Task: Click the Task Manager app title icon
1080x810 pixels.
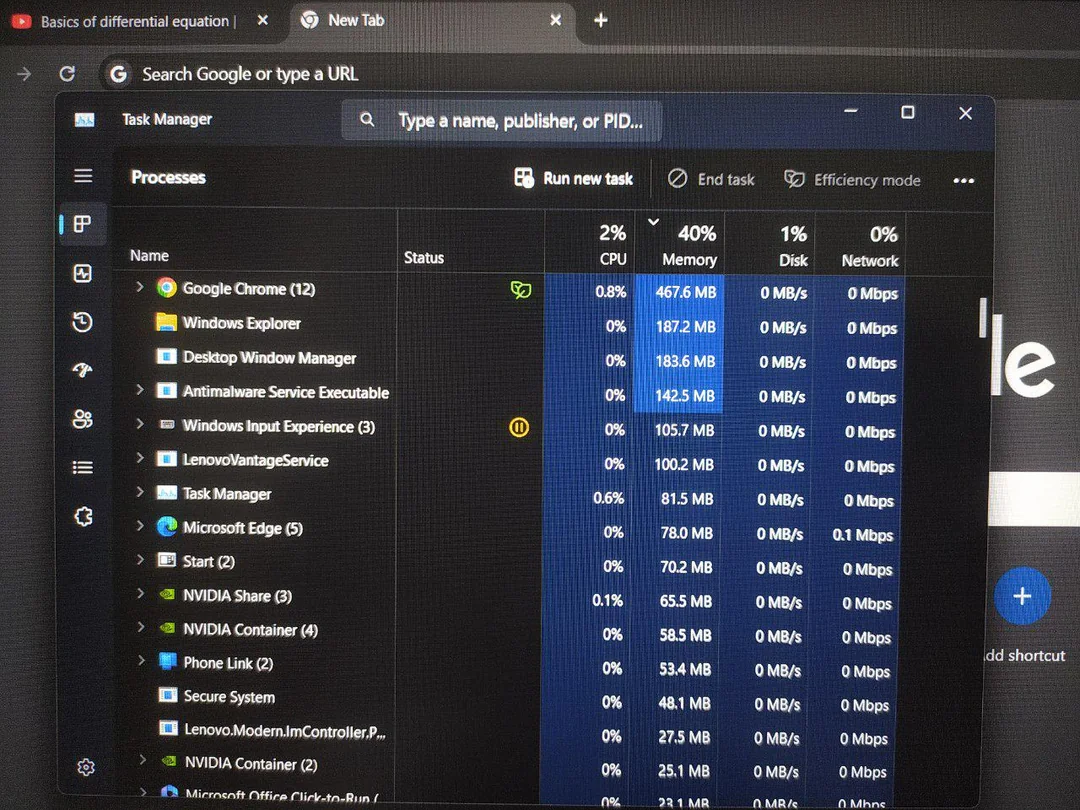Action: 84,120
